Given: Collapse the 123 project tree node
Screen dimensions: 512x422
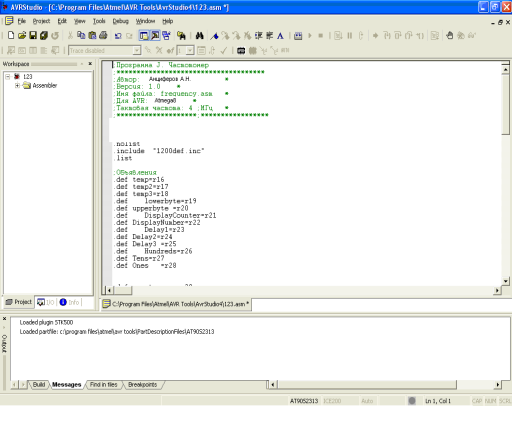Looking at the screenshot, I should click(8, 77).
